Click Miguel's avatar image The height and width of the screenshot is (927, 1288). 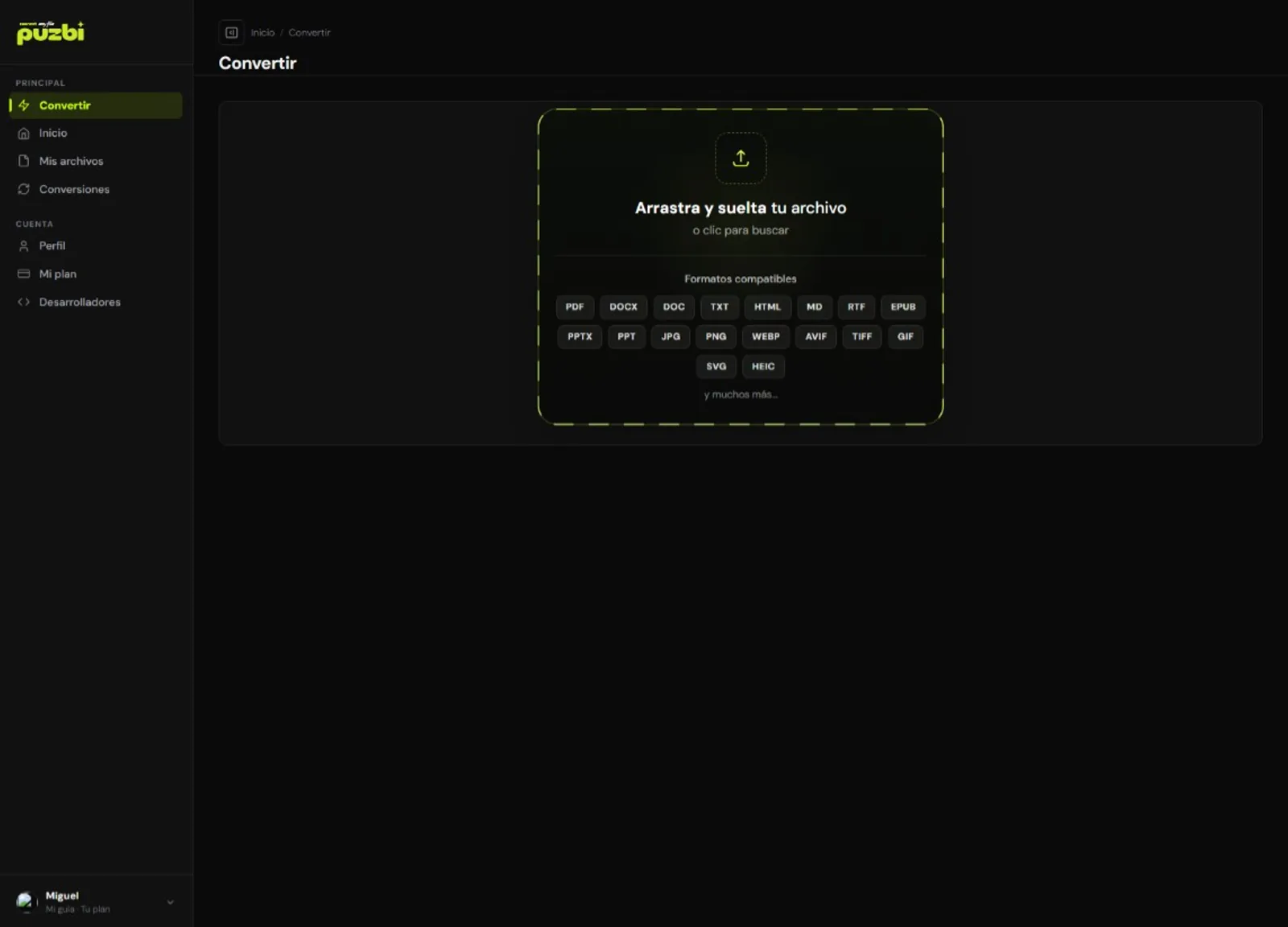pos(25,901)
